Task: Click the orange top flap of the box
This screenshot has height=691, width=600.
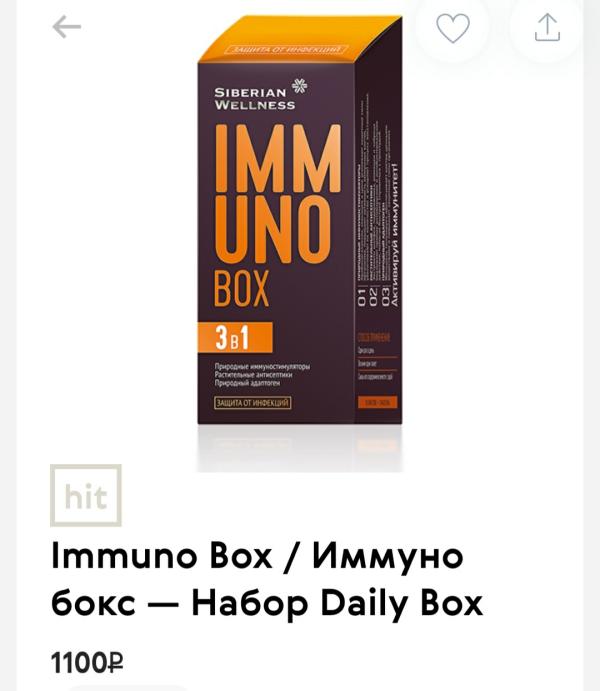Action: (300, 39)
